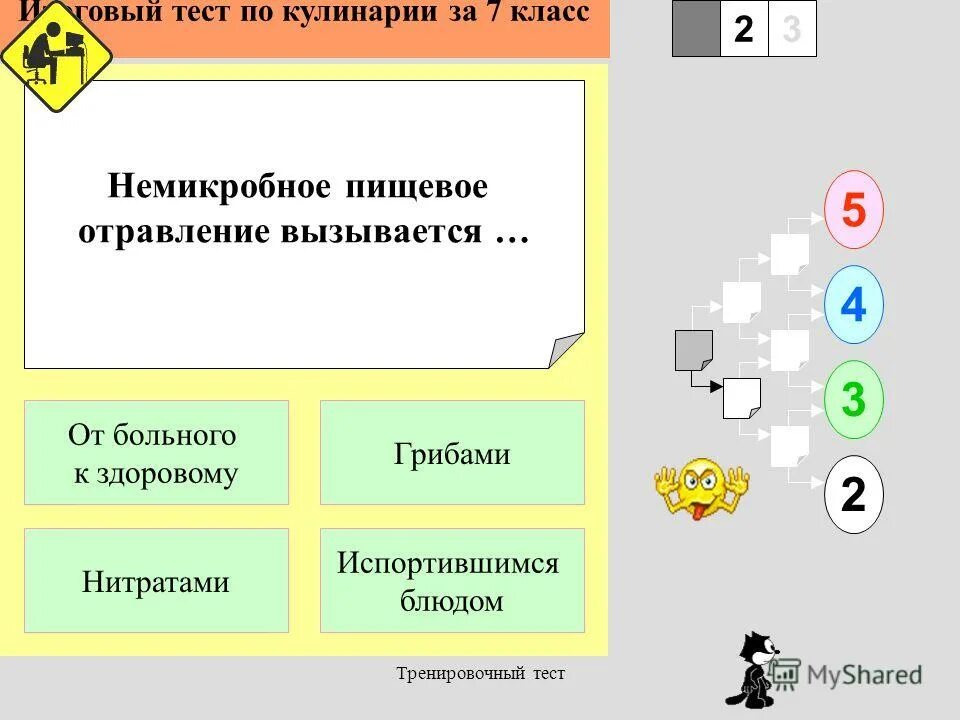Click the topmost white note leading to score 5
Image resolution: width=960 pixels, height=720 pixels.
tap(790, 252)
